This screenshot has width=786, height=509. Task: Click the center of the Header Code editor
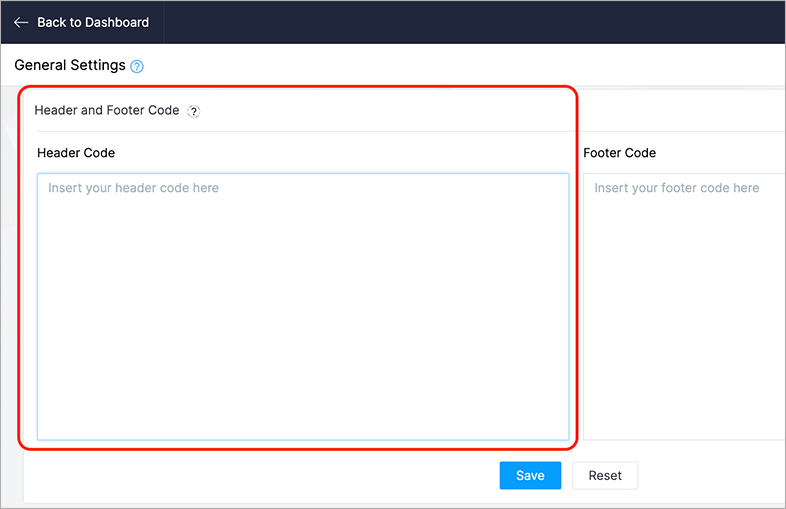coord(303,306)
